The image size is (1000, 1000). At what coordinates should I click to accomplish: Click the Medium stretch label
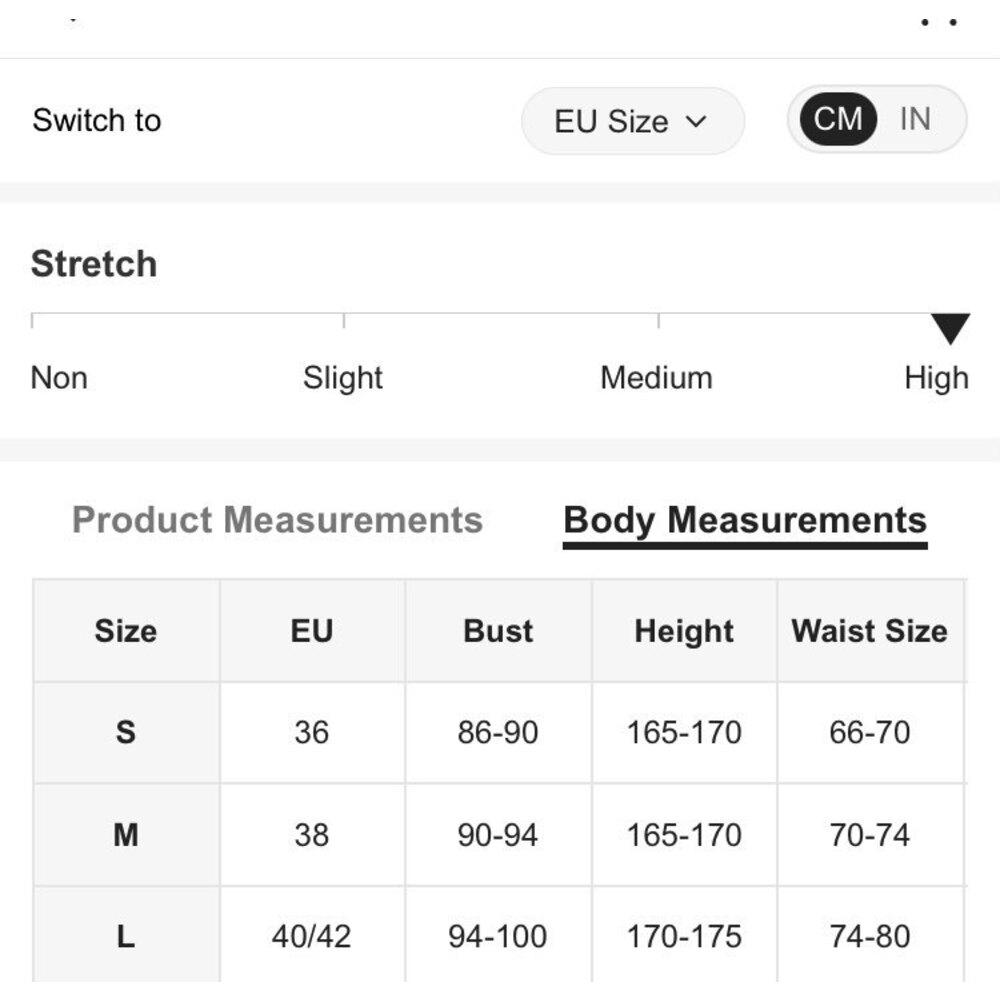pos(656,378)
